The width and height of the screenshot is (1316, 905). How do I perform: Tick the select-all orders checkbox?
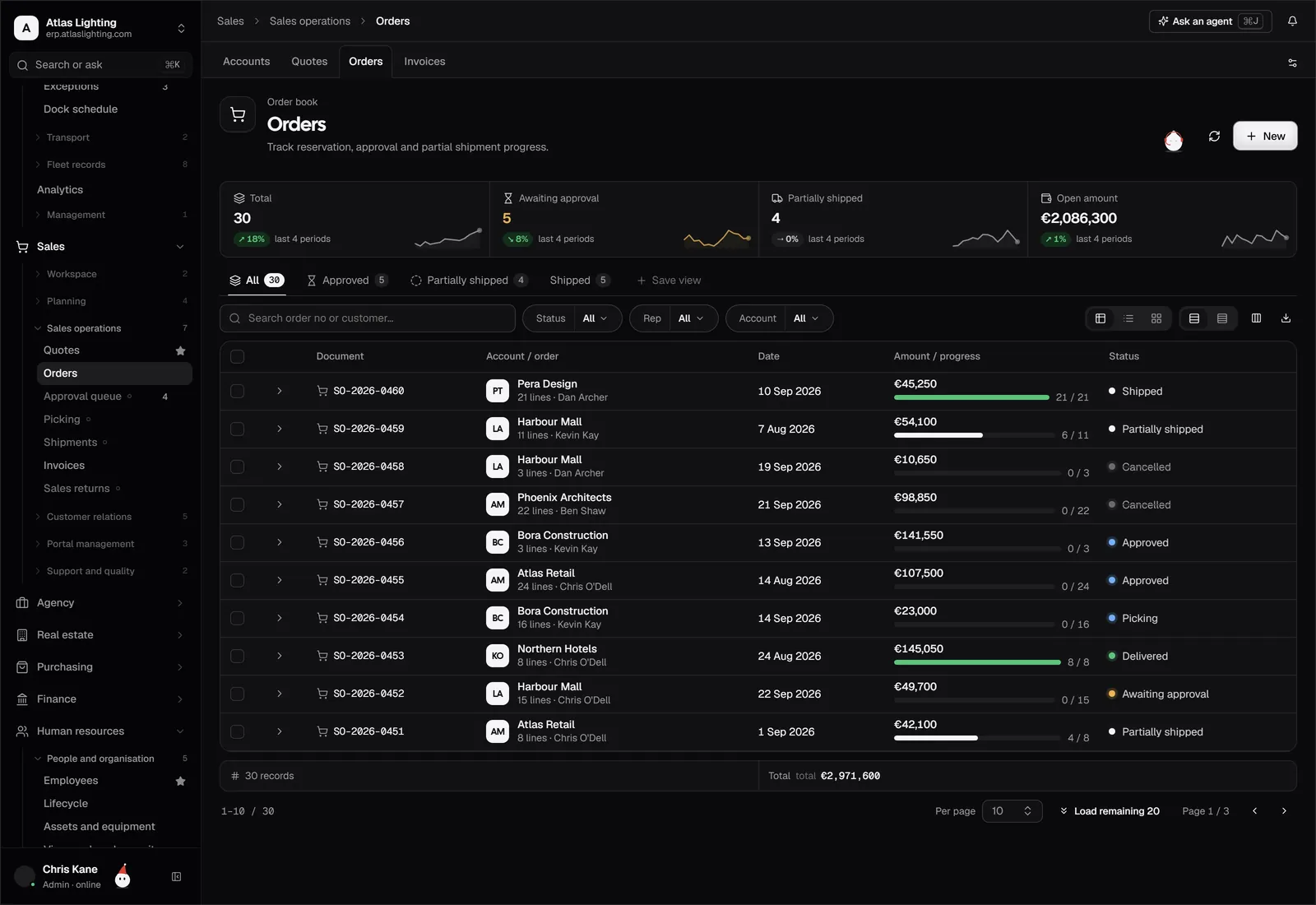[x=238, y=356]
